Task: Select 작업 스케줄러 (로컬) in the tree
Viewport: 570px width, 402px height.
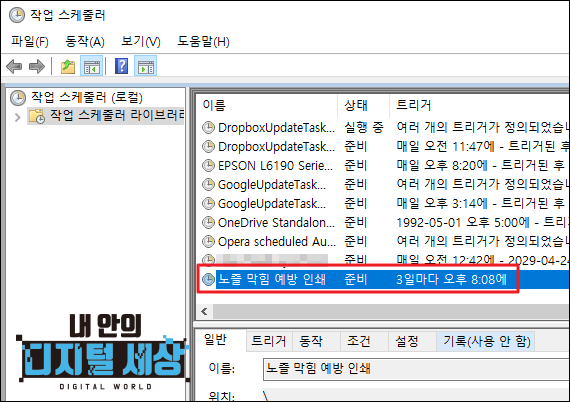Action: click(87, 97)
